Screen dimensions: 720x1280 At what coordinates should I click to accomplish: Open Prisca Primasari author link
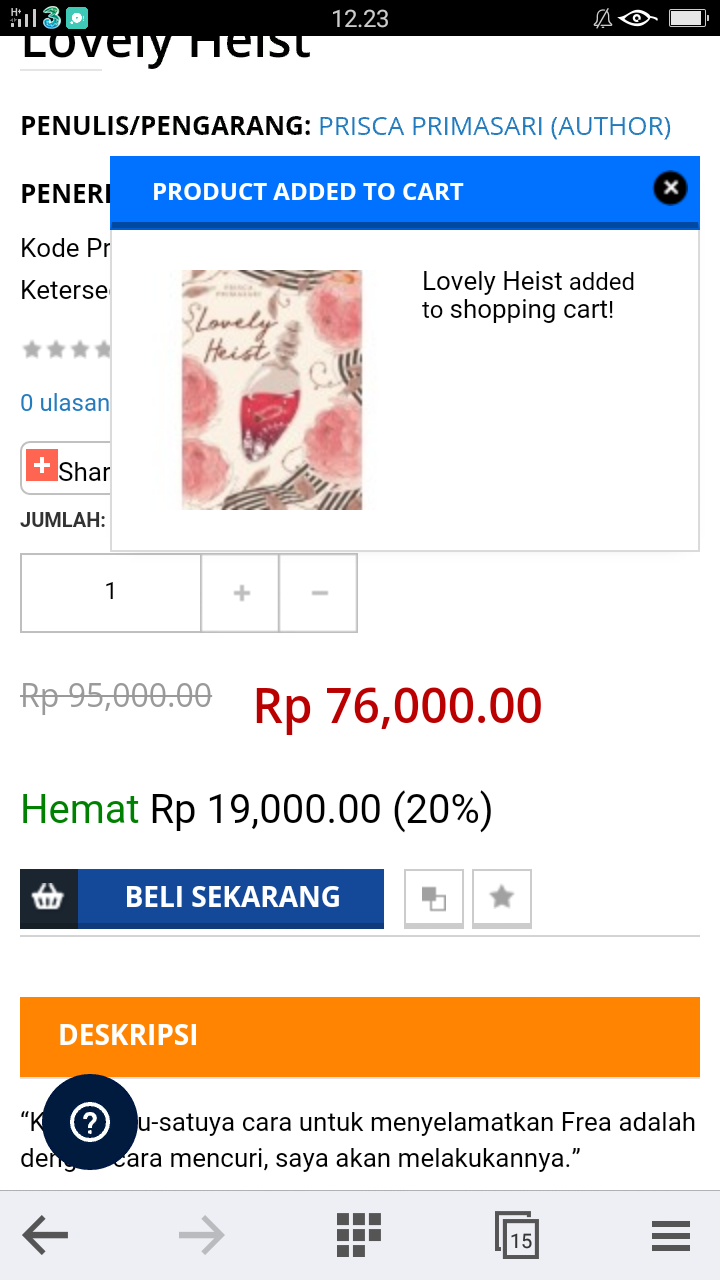pos(495,126)
